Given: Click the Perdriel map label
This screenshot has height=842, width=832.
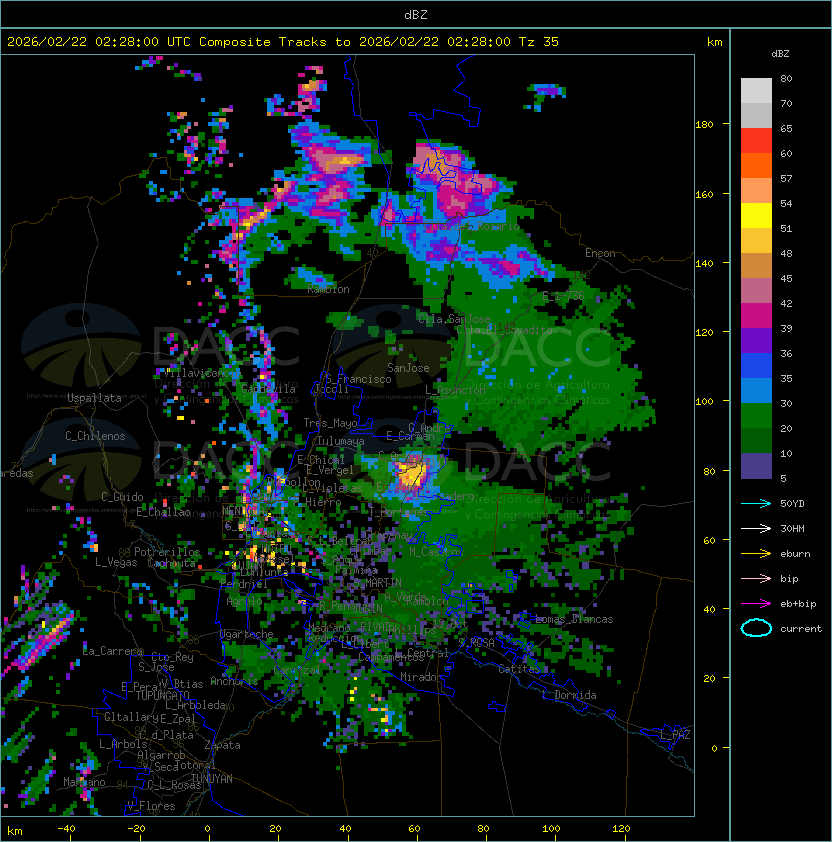Looking at the screenshot, I should tap(243, 583).
